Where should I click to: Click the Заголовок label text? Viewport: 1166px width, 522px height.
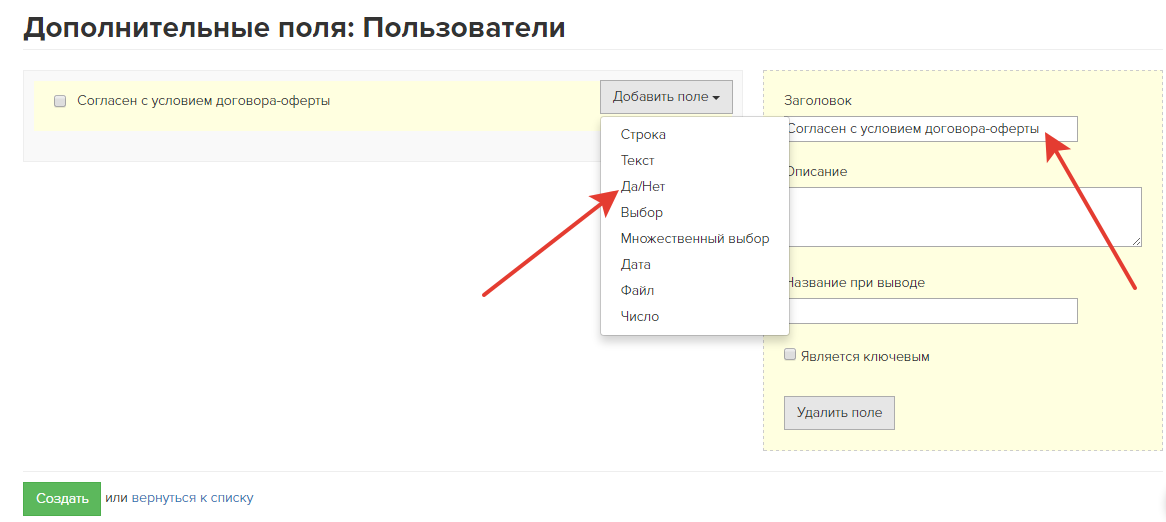pyautogui.click(x=819, y=100)
